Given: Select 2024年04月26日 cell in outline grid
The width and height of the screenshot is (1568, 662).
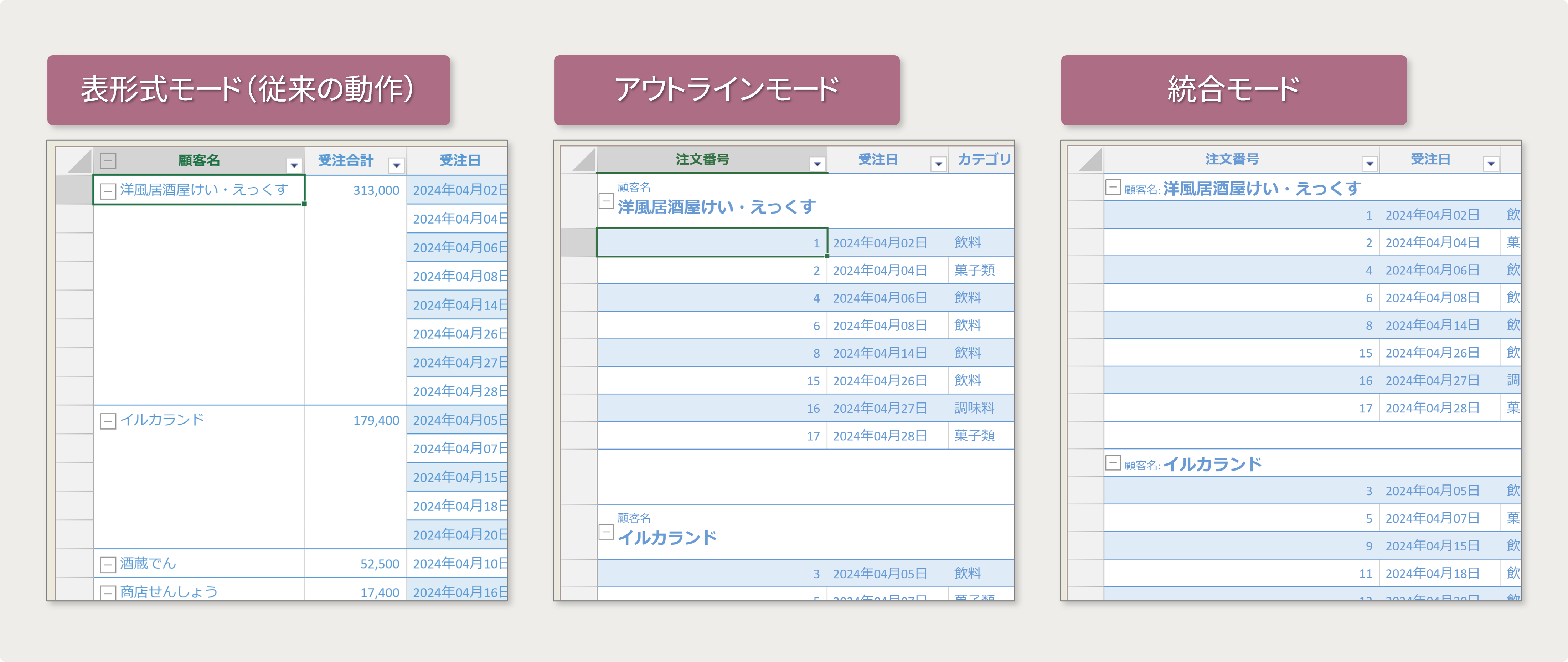Looking at the screenshot, I should 887,380.
